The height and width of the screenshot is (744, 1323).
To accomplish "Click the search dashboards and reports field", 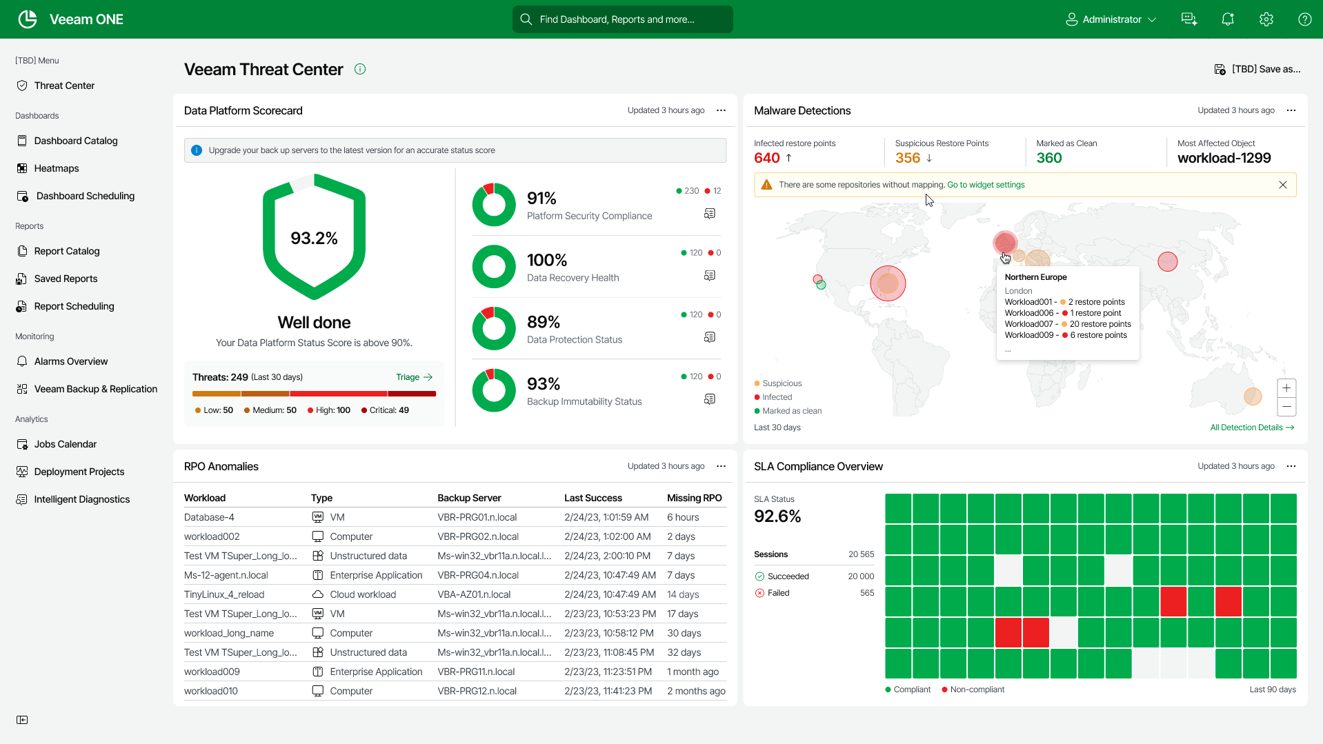I will [x=622, y=19].
